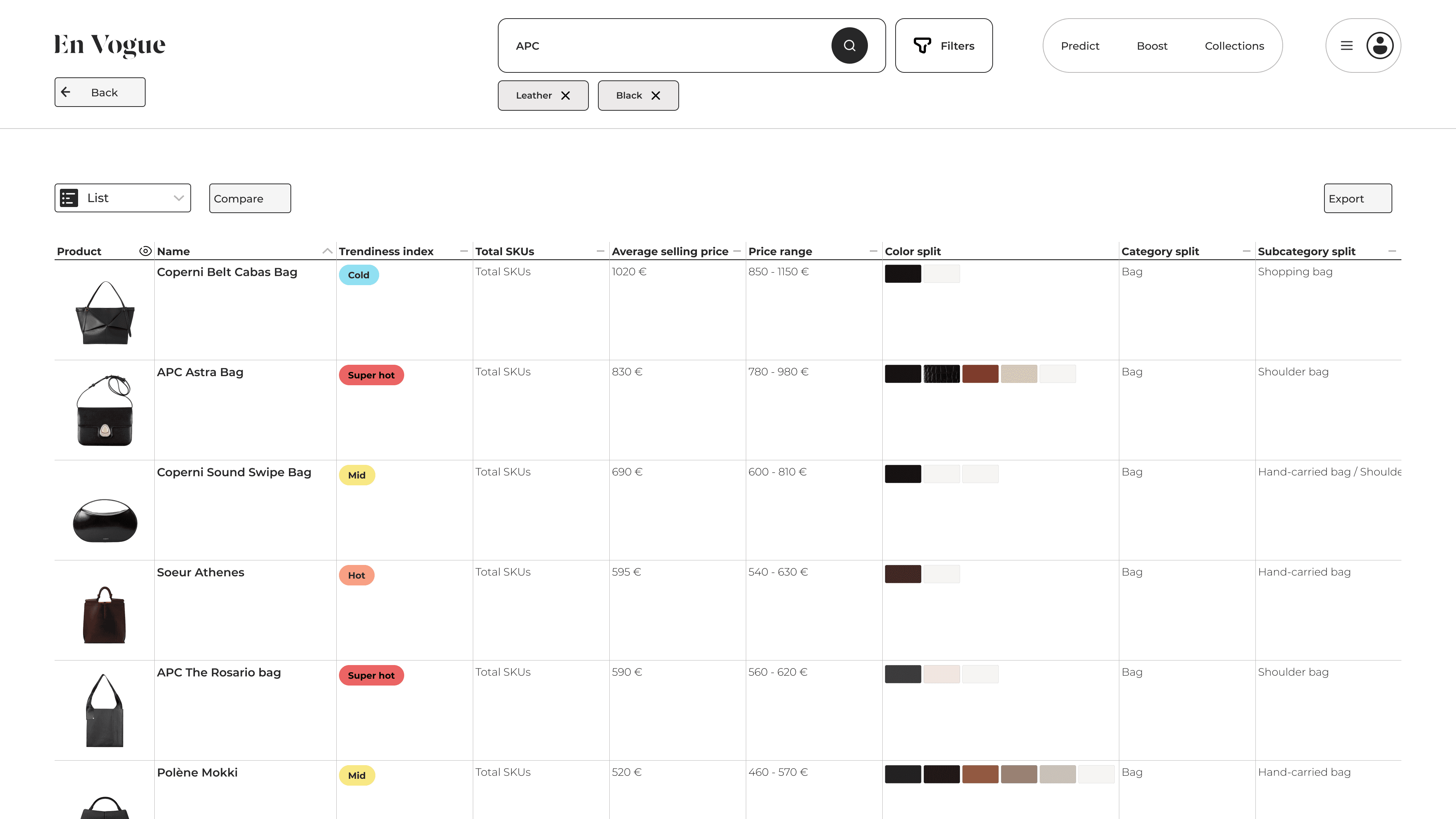Image resolution: width=1456 pixels, height=819 pixels.
Task: Collapse the Trendiness index column
Action: click(x=464, y=251)
